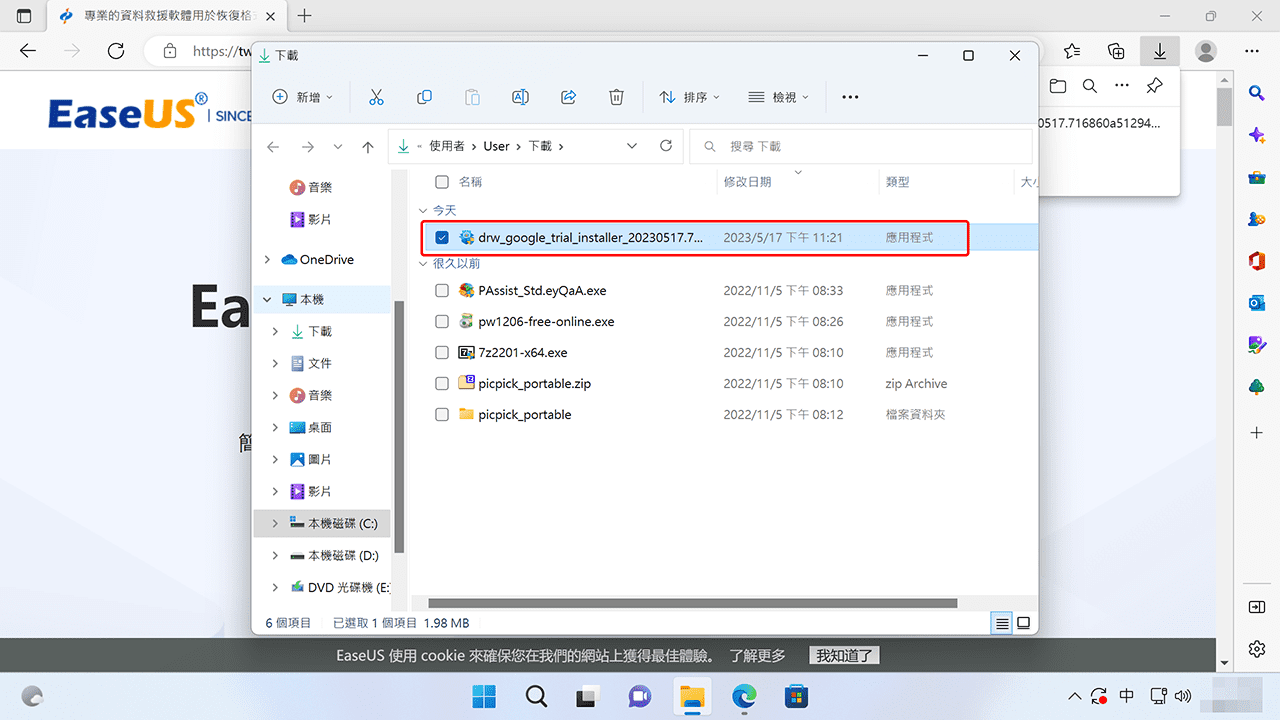Image resolution: width=1280 pixels, height=720 pixels.
Task: Uncheck the drw_google_trial_installer file
Action: click(441, 237)
